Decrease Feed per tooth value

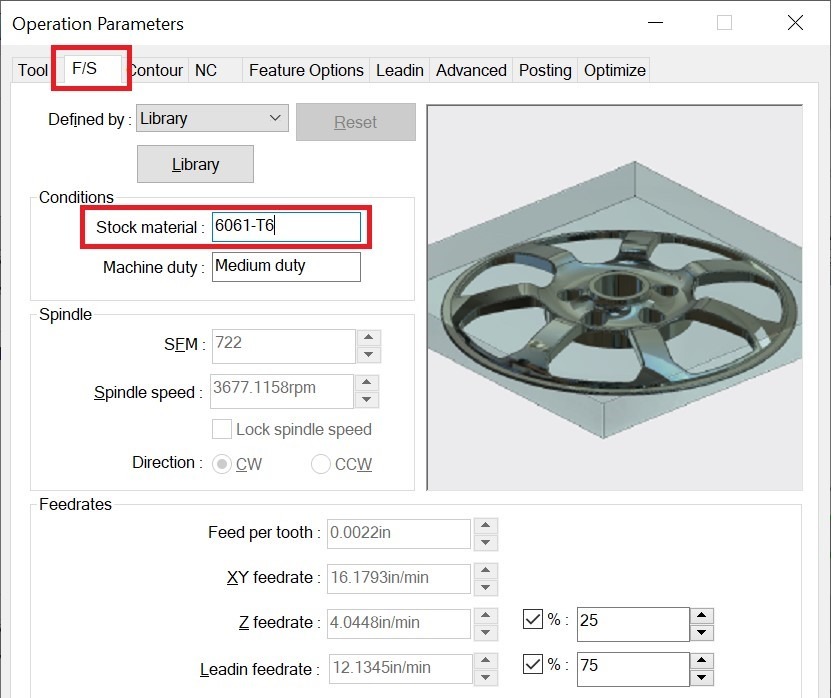click(485, 543)
